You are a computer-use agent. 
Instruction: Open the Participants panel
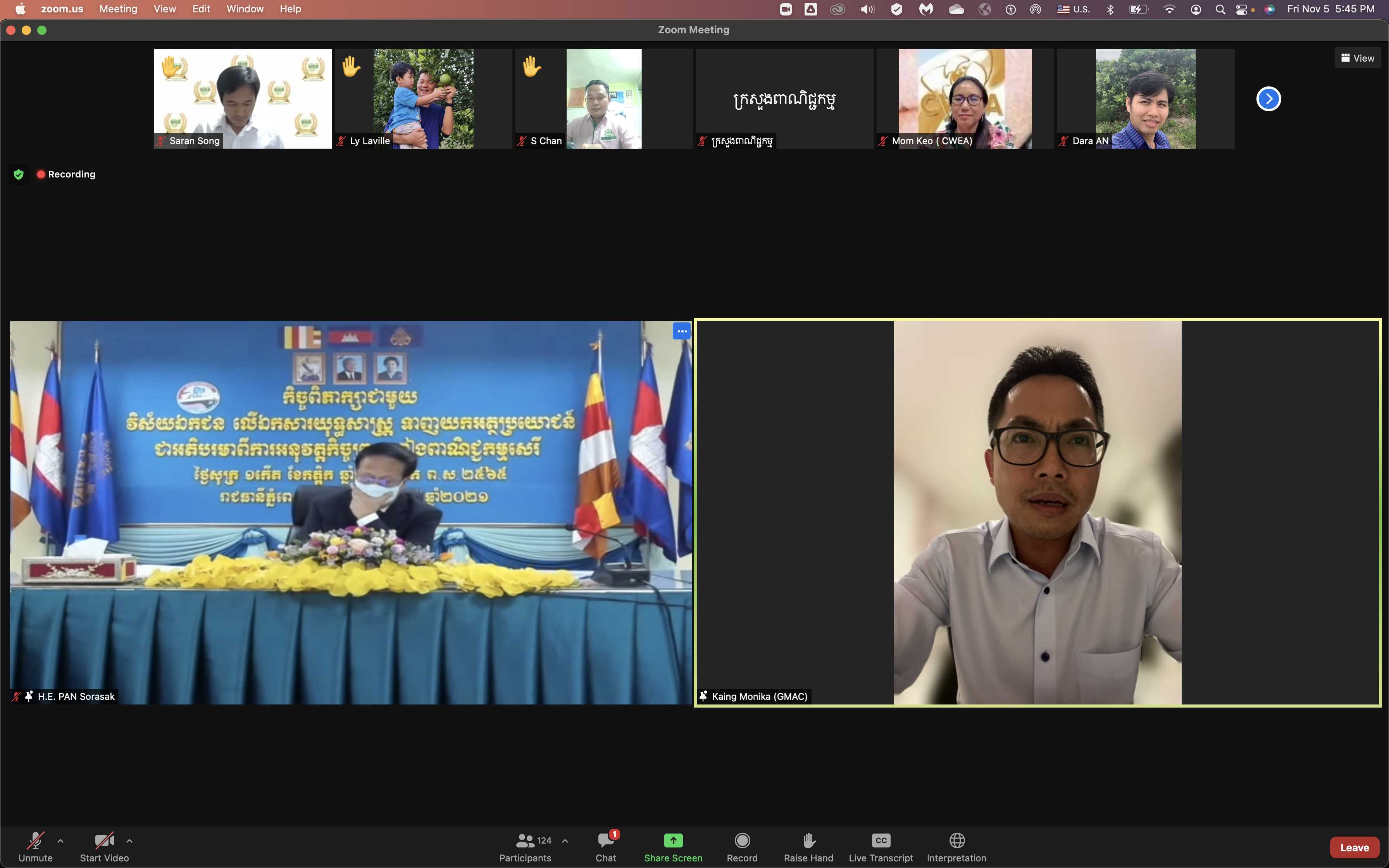point(525,847)
